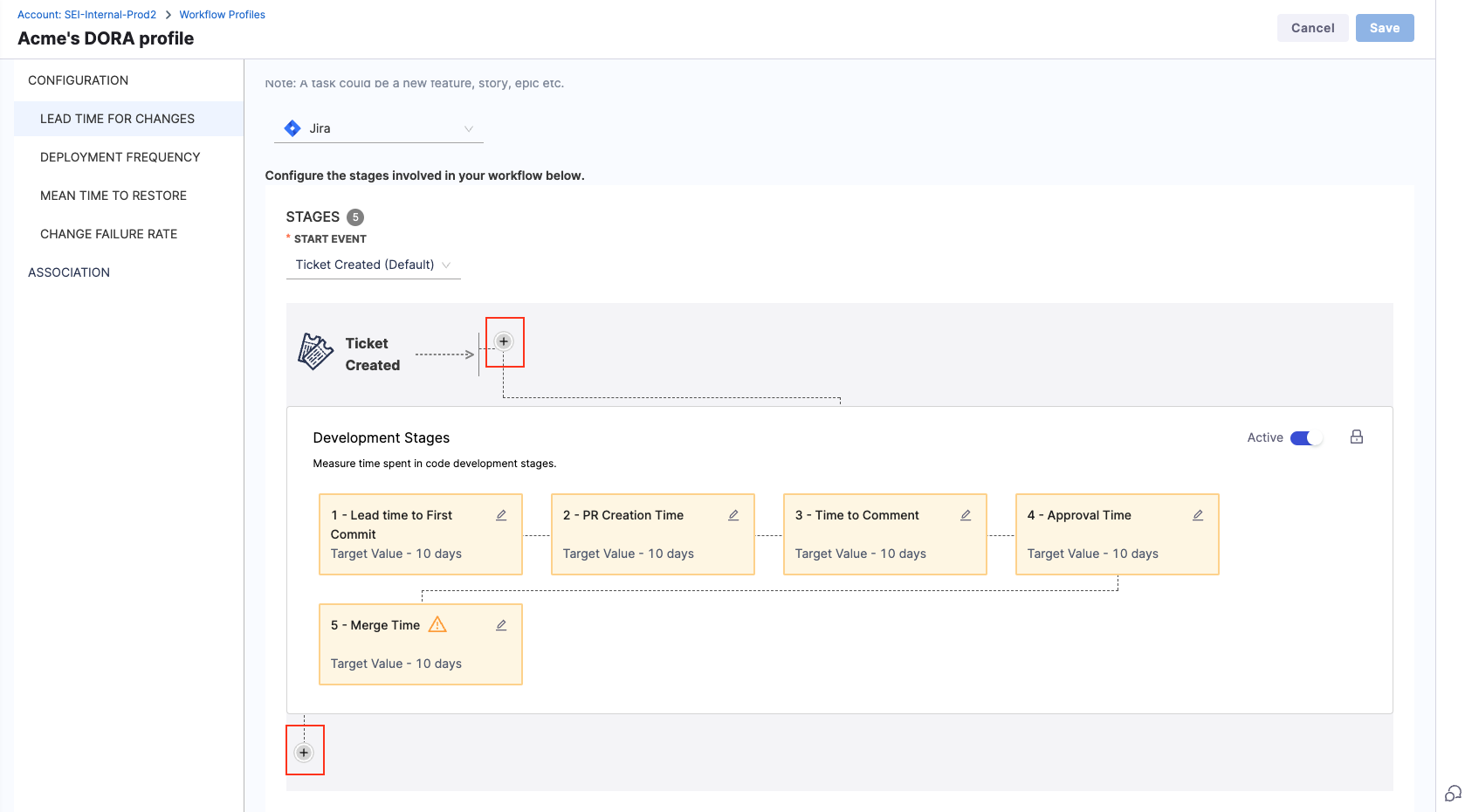1465x812 pixels.
Task: Open Mean Time to Restore section
Action: click(x=113, y=196)
